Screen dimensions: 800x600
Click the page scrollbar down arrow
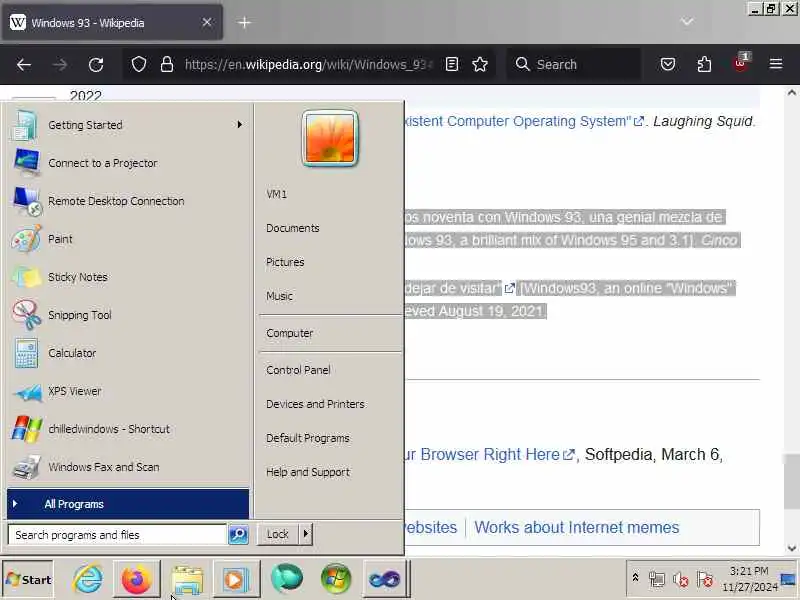(x=791, y=548)
